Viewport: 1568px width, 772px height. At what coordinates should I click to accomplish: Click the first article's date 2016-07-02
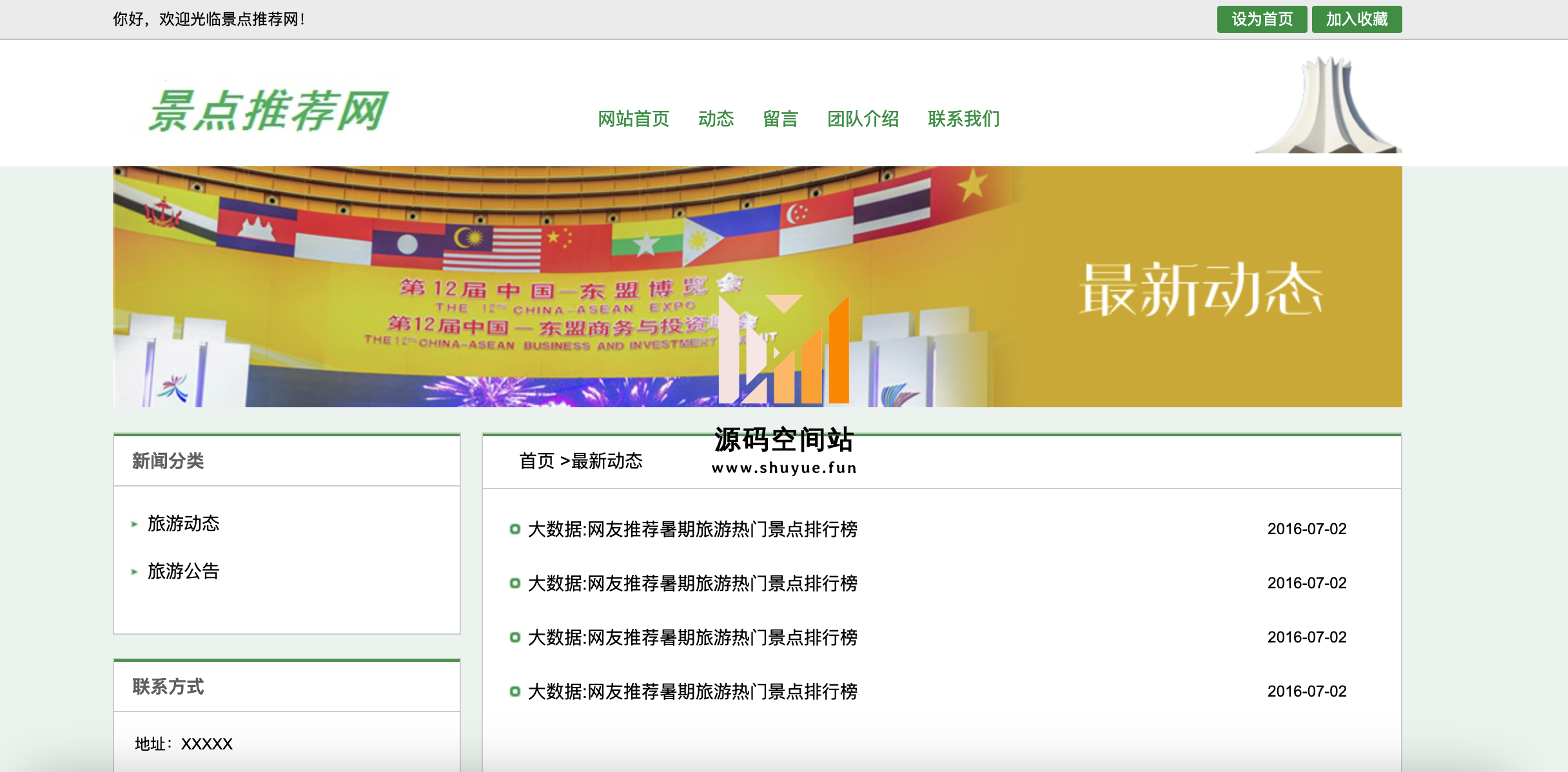coord(1307,529)
